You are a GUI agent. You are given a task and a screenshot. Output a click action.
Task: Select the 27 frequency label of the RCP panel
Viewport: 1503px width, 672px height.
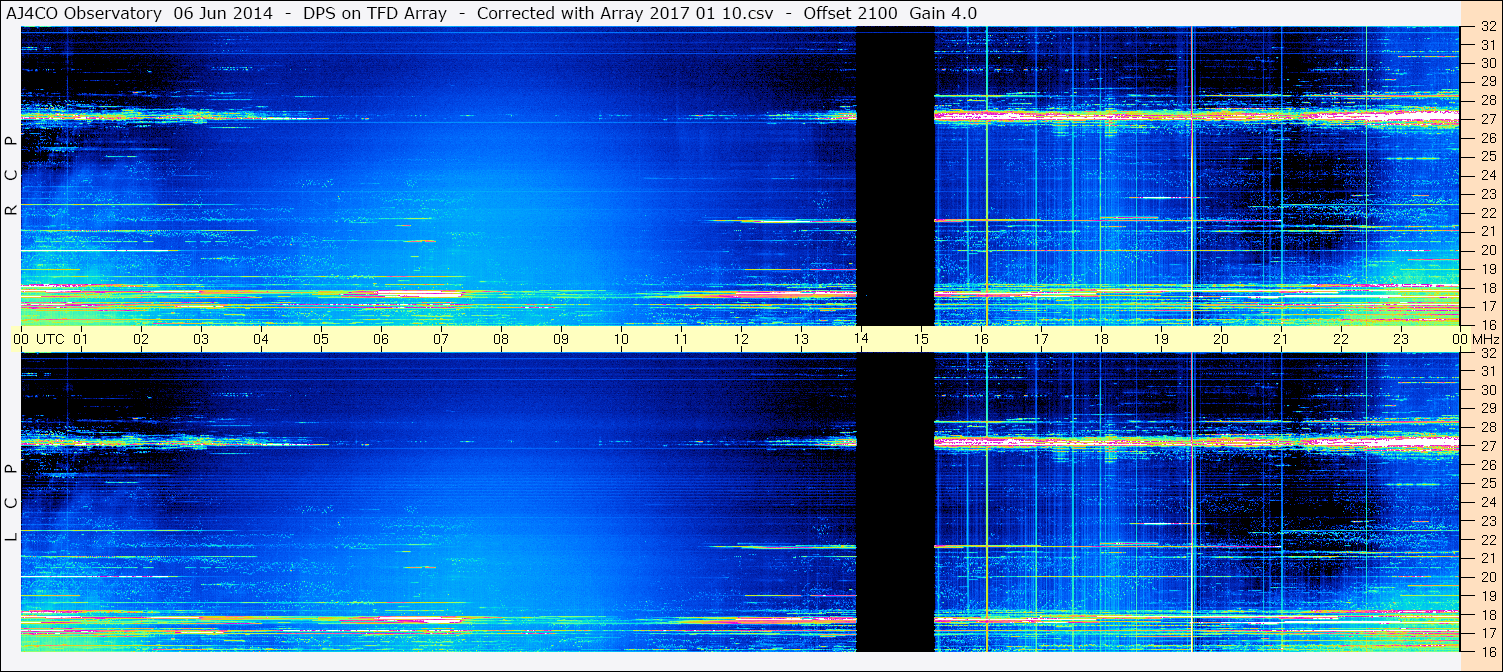click(1487, 120)
